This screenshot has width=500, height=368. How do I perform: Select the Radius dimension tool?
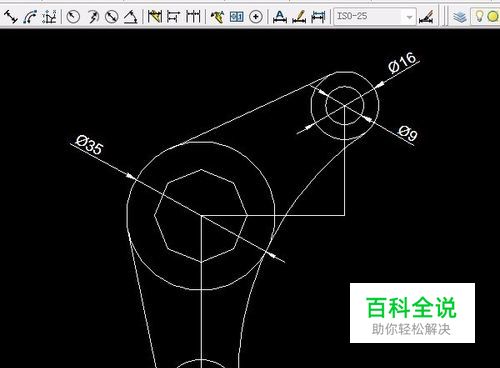[x=73, y=16]
